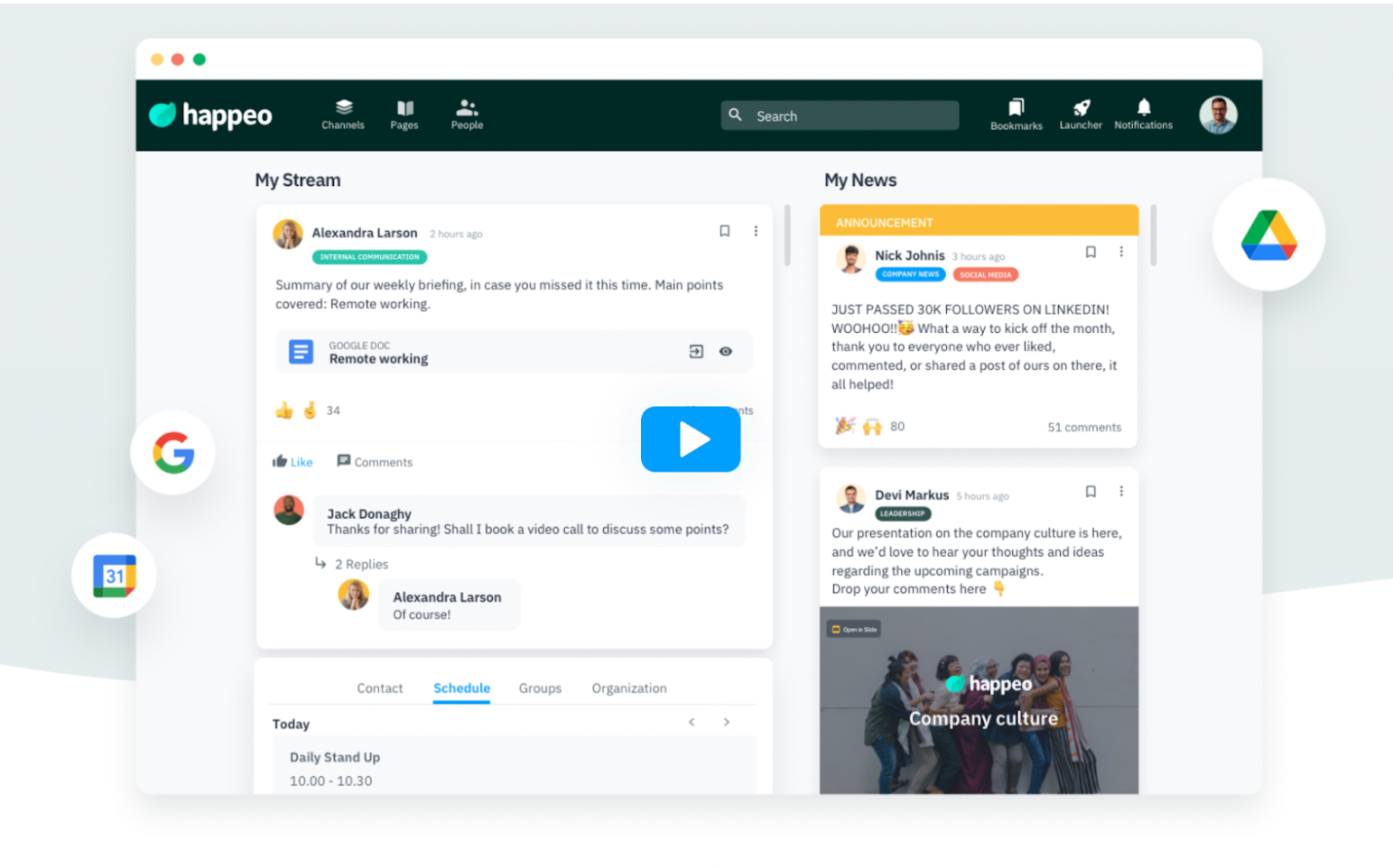Like Alexandra Larson's post
Screen dimensions: 1393x868
(x=292, y=461)
